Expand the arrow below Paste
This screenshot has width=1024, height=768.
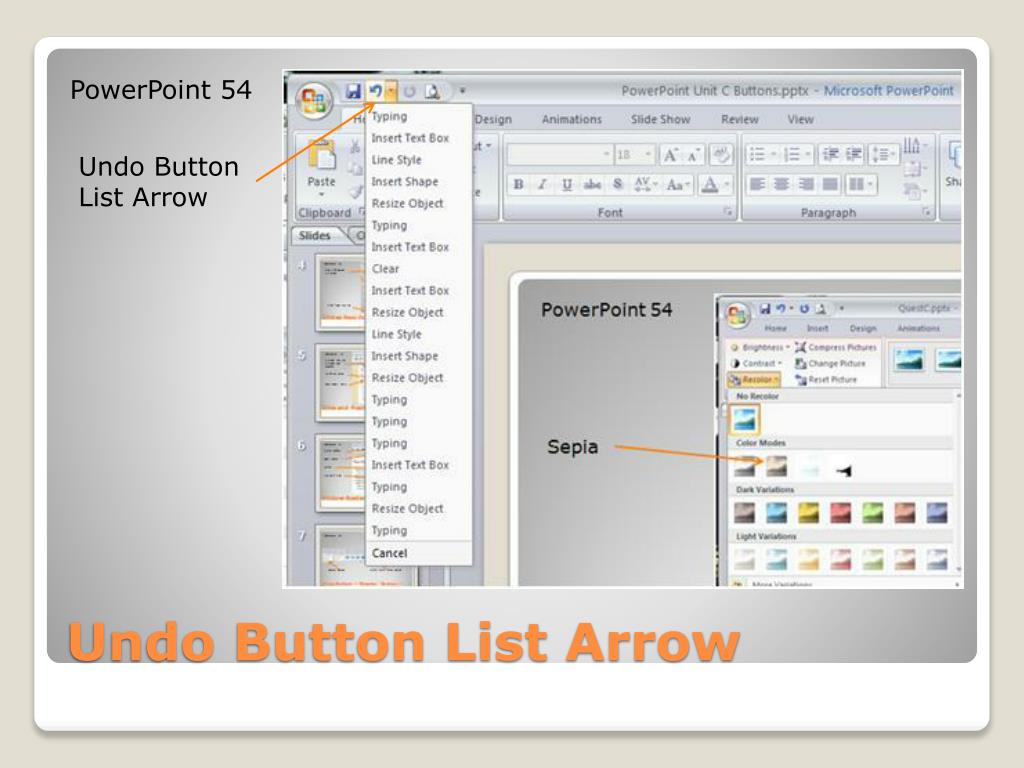(321, 195)
